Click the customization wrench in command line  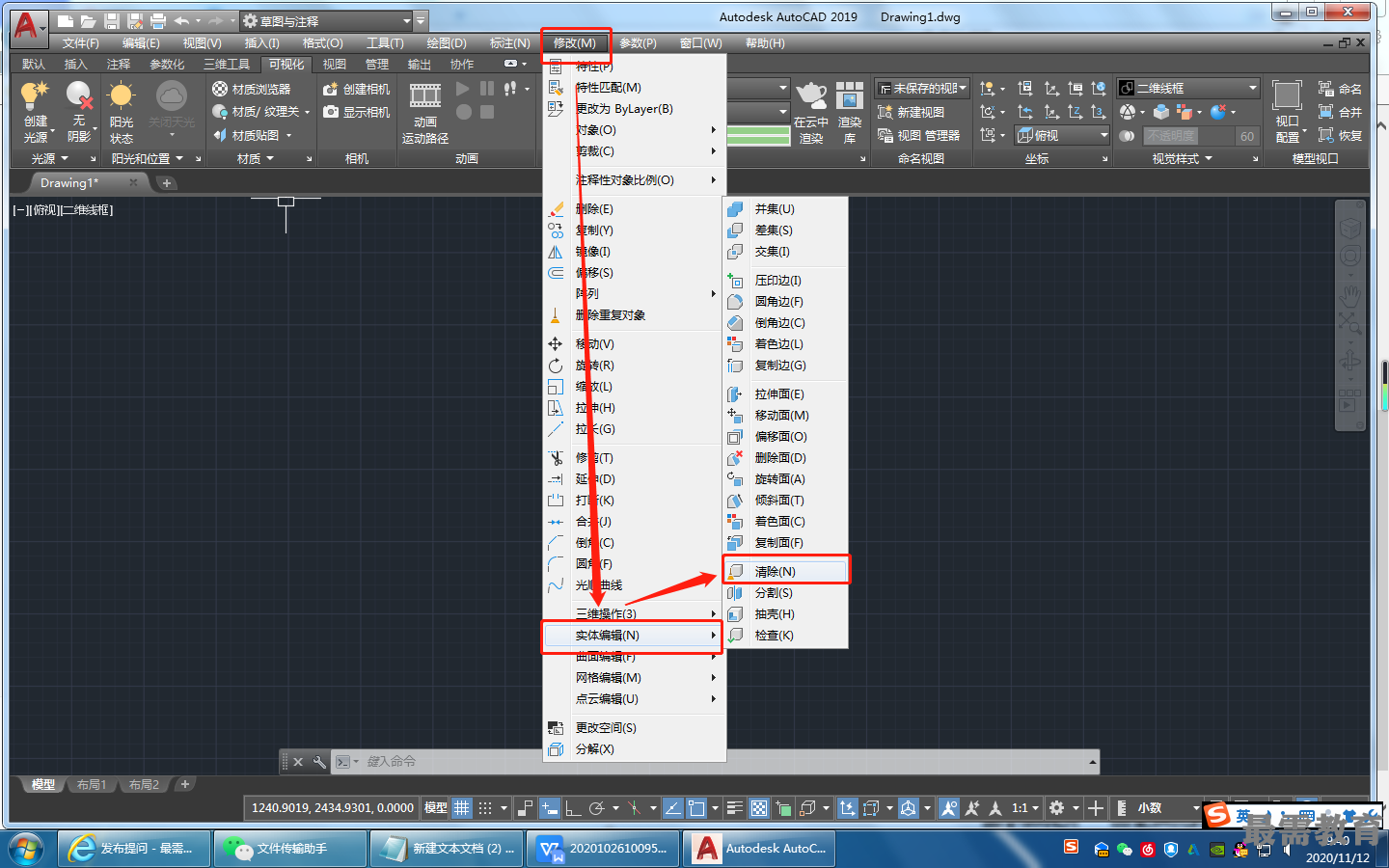coord(319,762)
